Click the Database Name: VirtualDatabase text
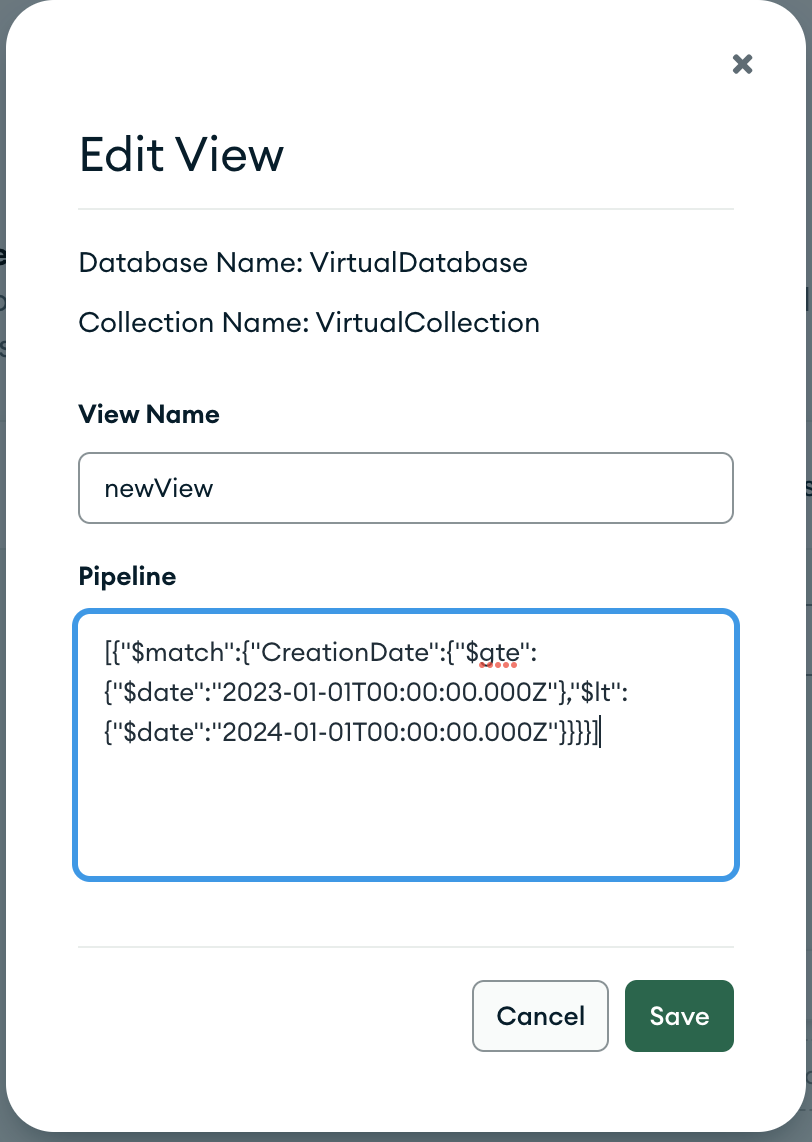The image size is (812, 1142). [x=303, y=263]
